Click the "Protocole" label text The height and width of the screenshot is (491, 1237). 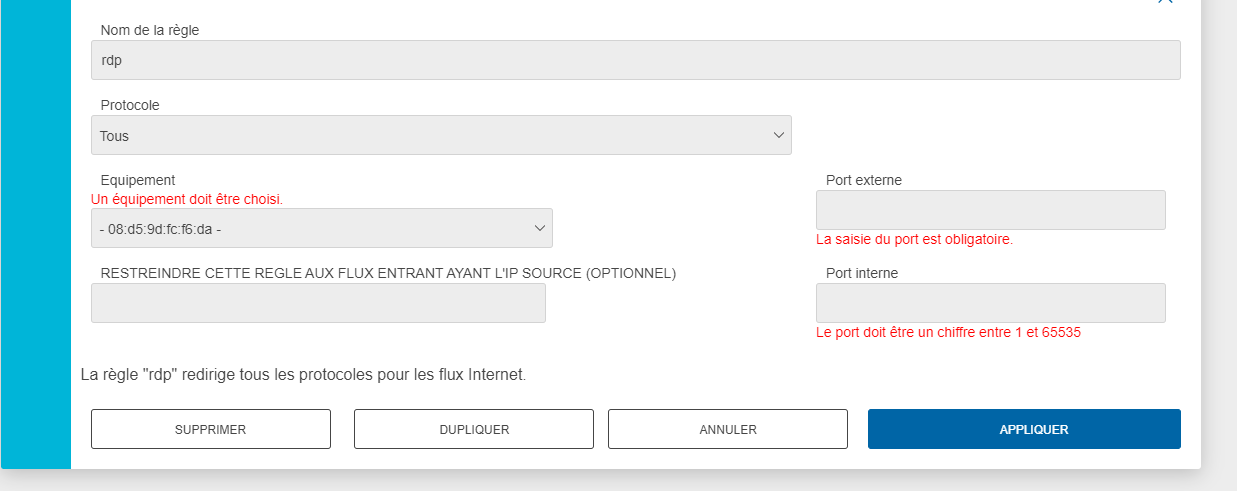click(130, 105)
